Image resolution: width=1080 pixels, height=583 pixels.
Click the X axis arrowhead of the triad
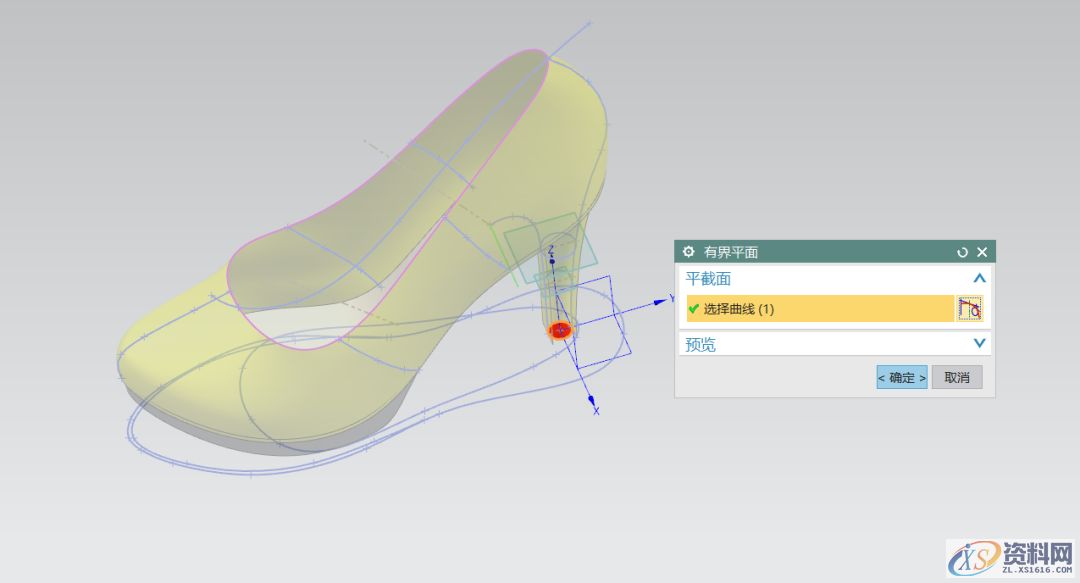591,398
